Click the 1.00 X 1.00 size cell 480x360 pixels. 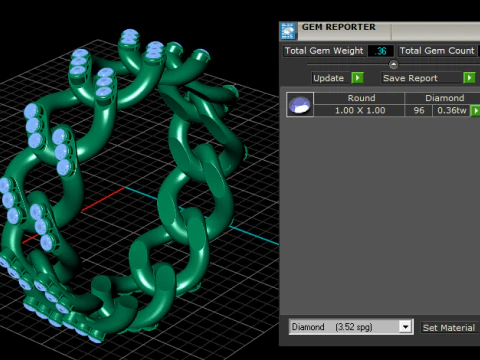359,110
